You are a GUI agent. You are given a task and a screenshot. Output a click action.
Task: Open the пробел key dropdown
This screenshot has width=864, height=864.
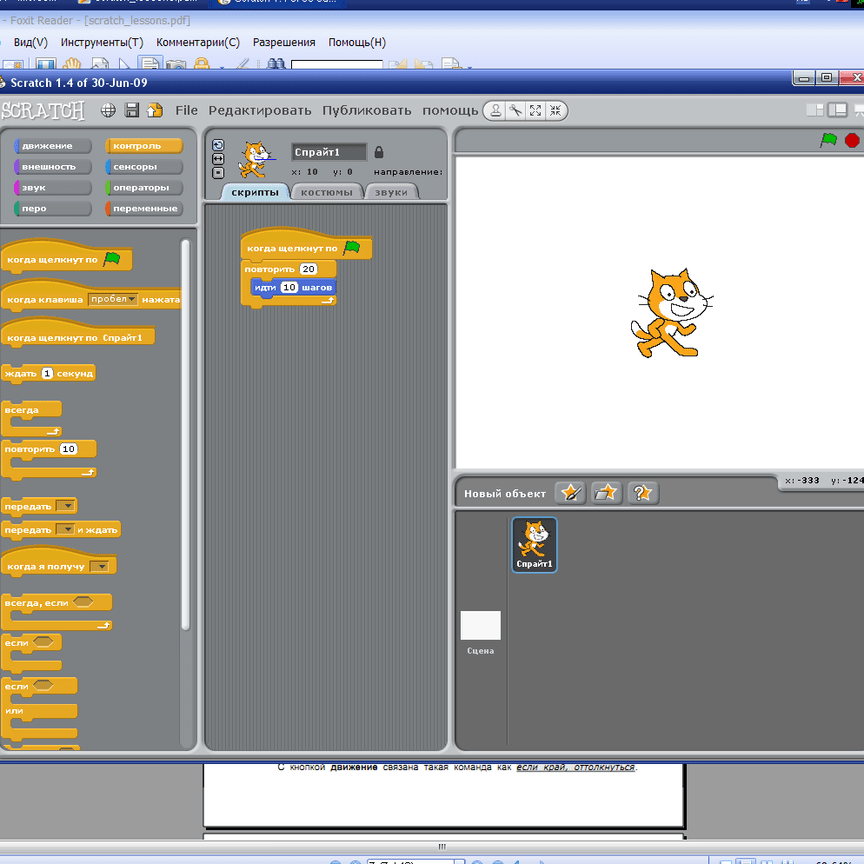112,299
